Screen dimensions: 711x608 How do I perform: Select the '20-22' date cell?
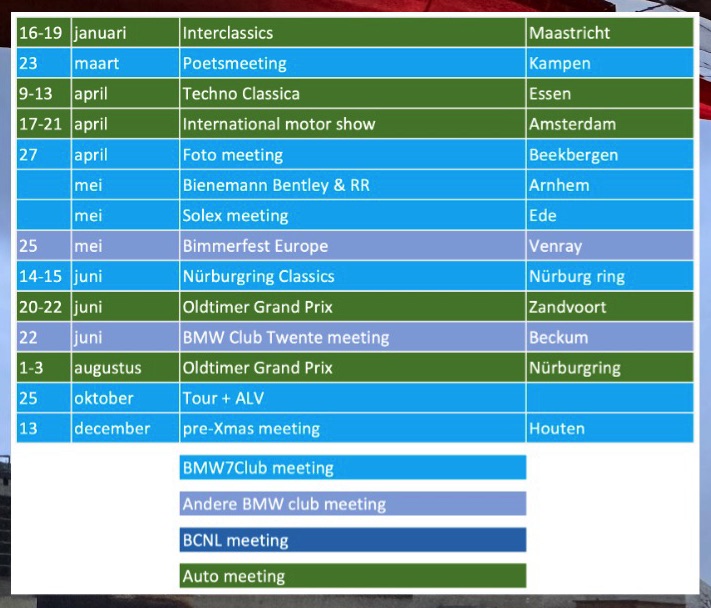coord(44,307)
